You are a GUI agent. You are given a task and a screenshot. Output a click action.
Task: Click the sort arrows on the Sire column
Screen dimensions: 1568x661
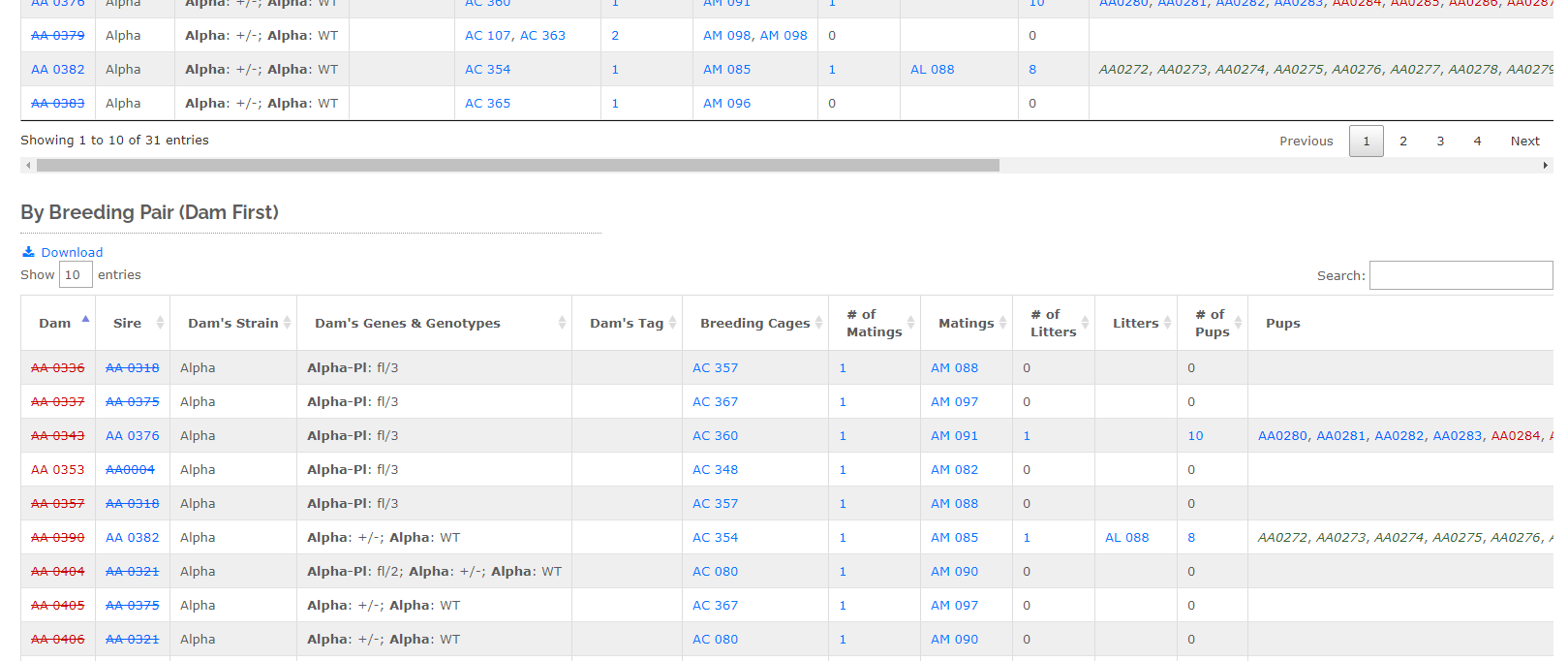[x=160, y=323]
